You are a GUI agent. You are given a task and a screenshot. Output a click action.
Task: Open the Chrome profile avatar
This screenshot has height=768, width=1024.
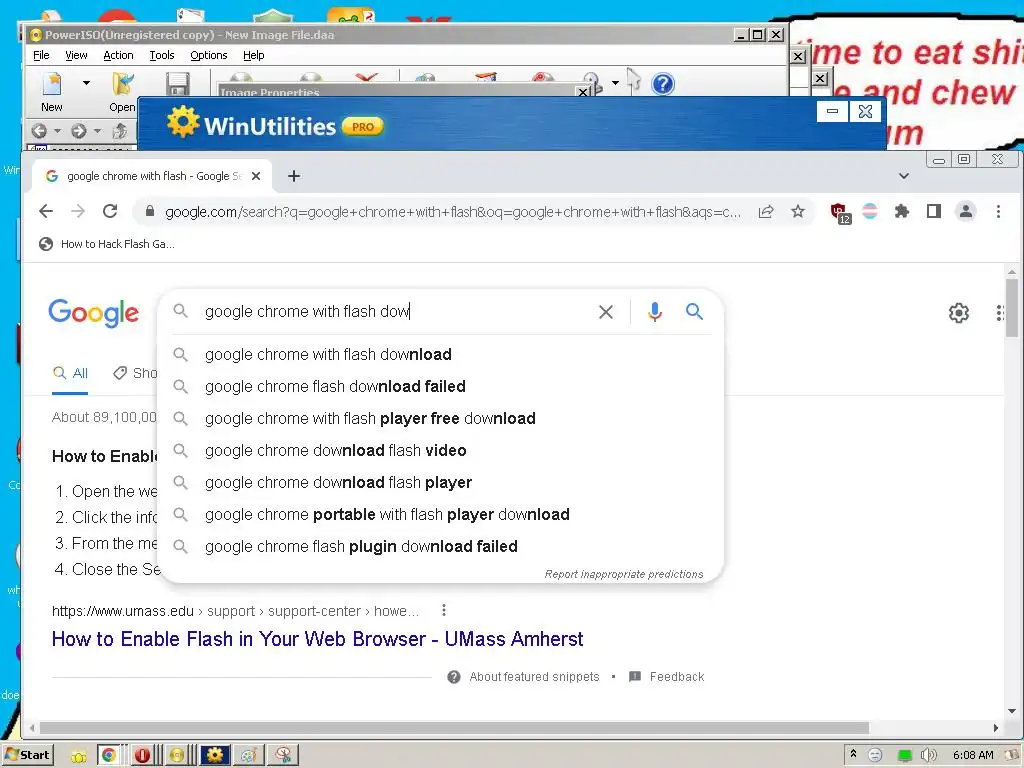tap(965, 211)
